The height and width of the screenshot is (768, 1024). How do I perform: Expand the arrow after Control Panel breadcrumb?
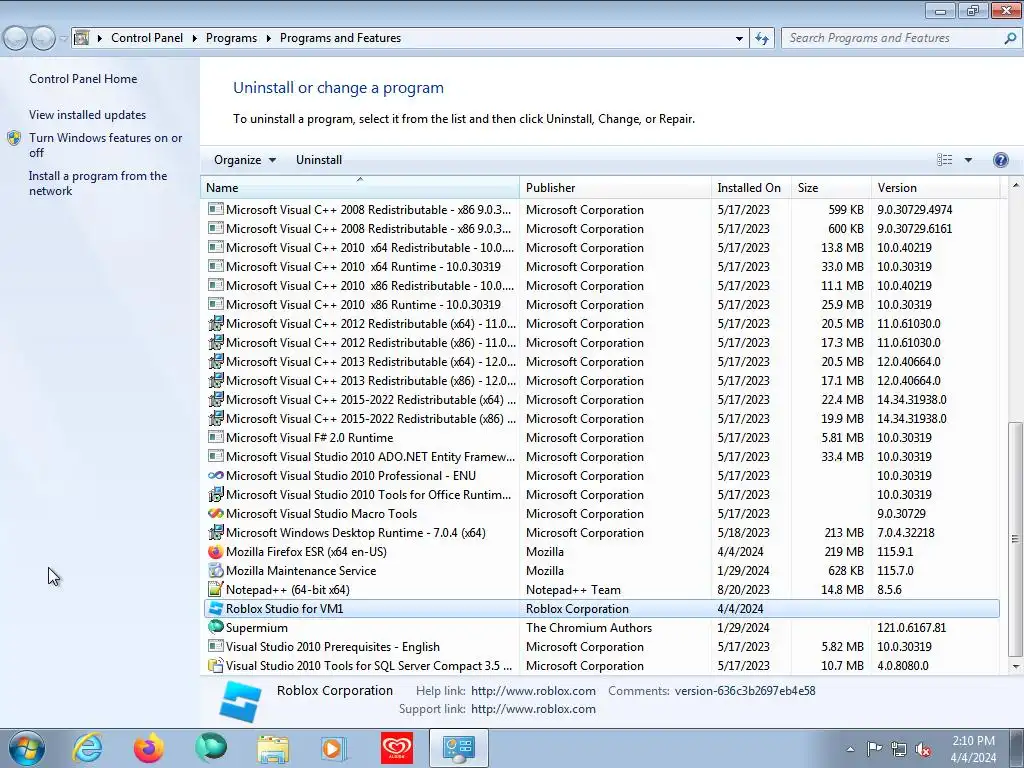195,39
